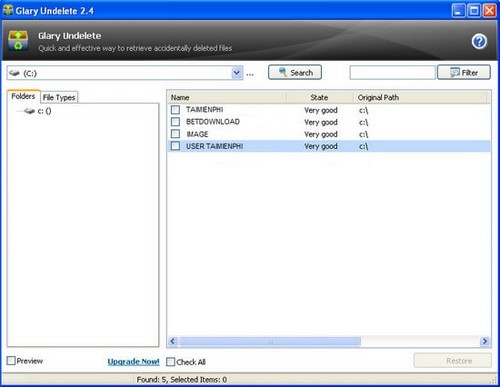The image size is (500, 387).
Task: Click the right arrow of horizontal scrollbar
Action: tap(485, 341)
